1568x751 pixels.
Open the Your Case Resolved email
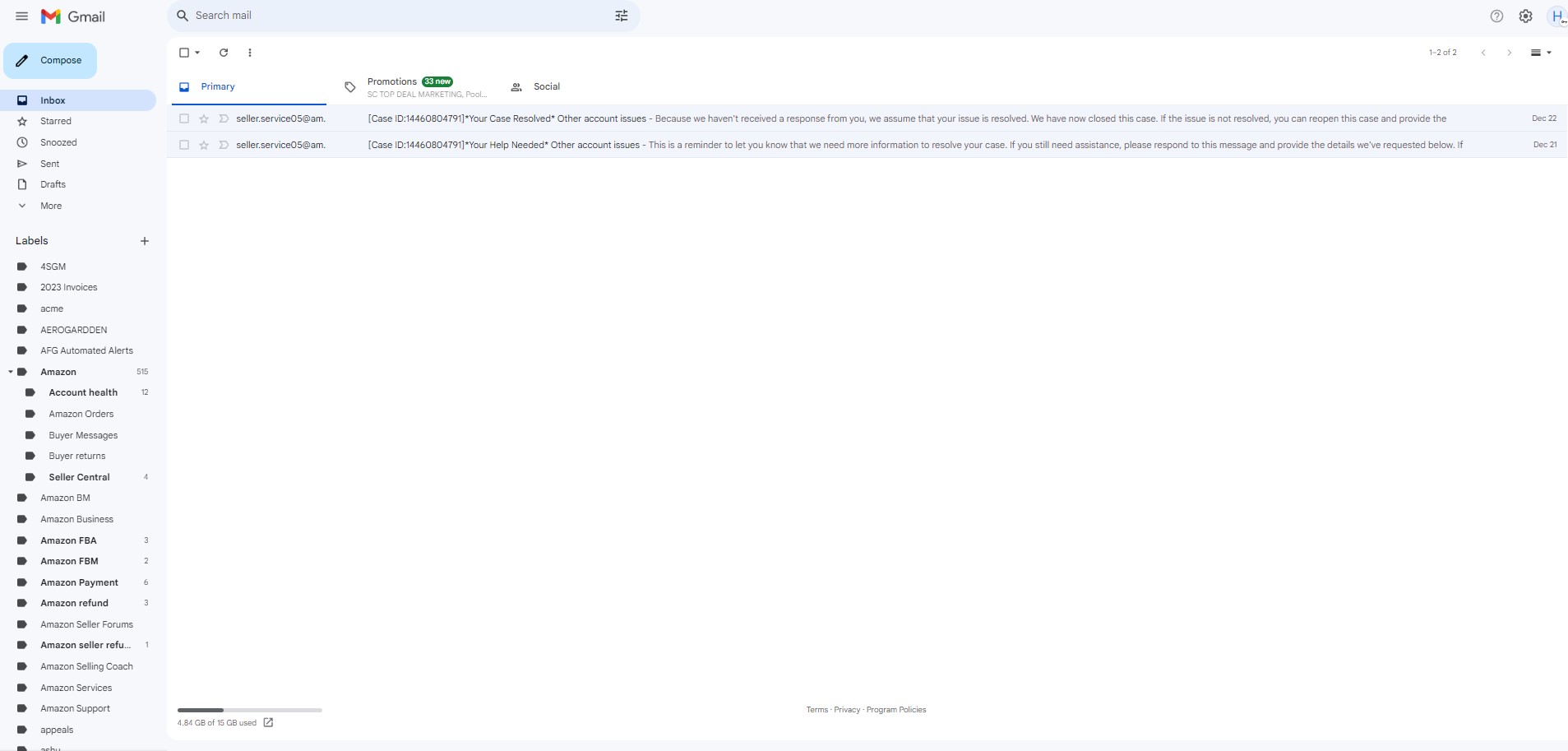tap(867, 118)
